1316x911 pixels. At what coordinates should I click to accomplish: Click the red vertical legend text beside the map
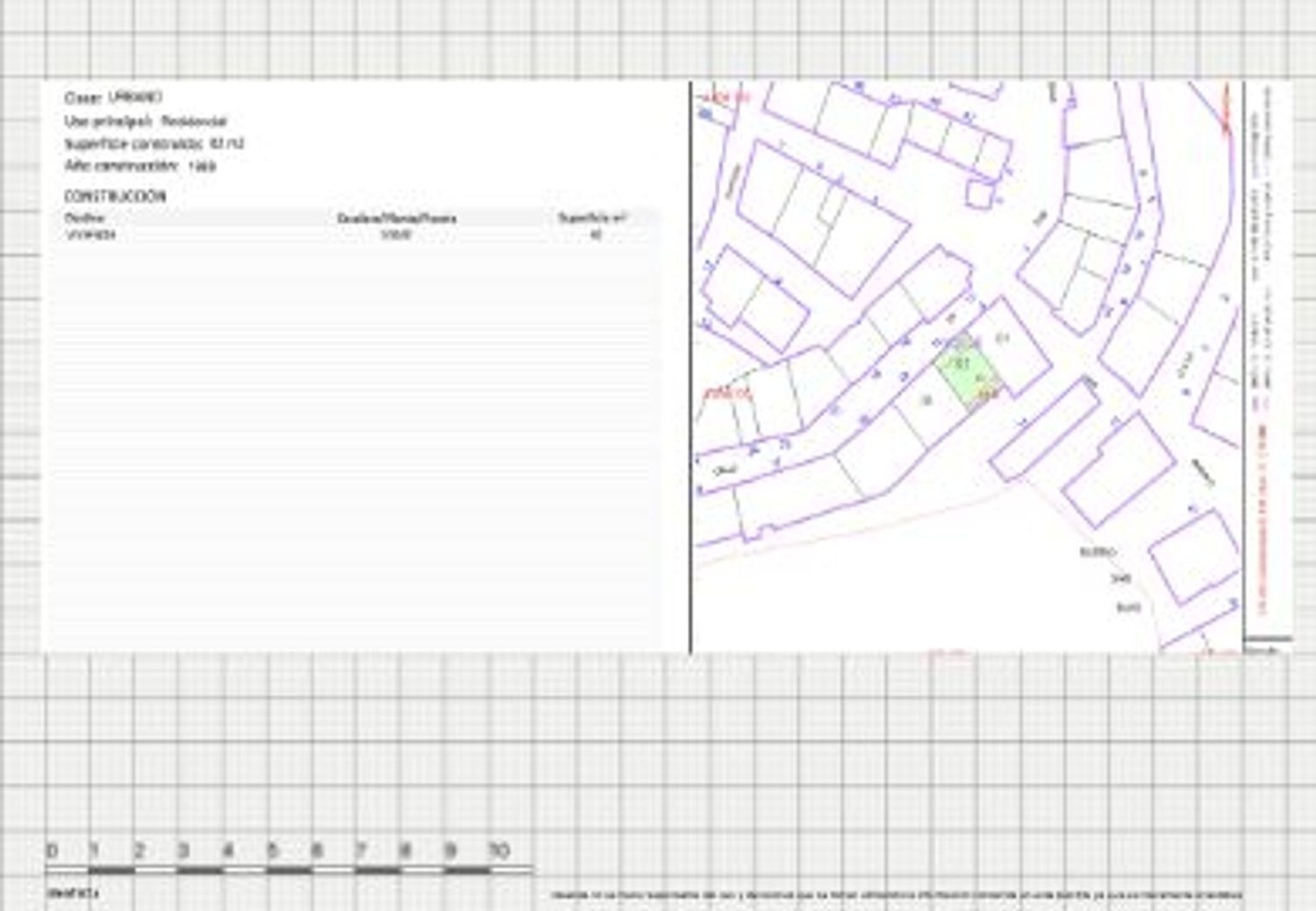[1262, 518]
